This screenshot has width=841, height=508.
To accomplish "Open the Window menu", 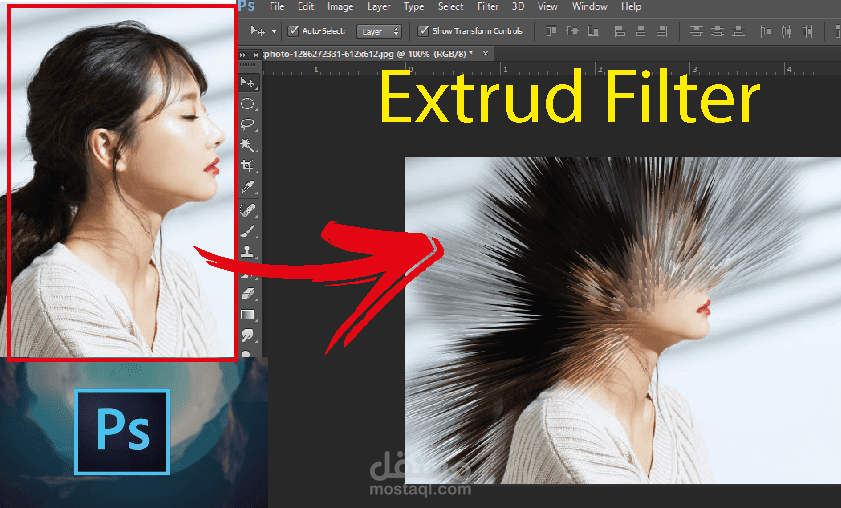I will point(589,6).
